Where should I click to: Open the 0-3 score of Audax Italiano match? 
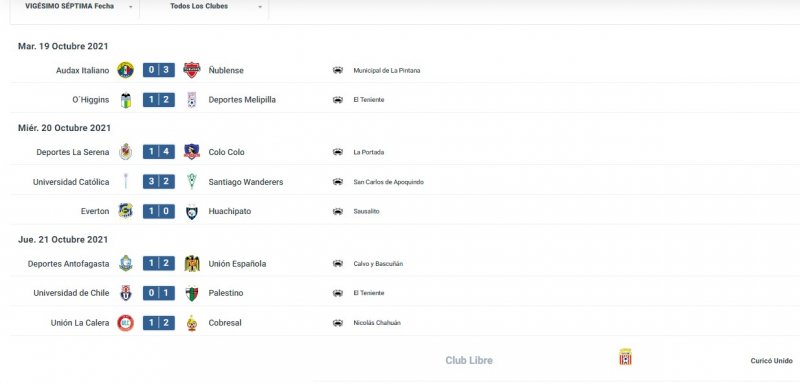159,70
